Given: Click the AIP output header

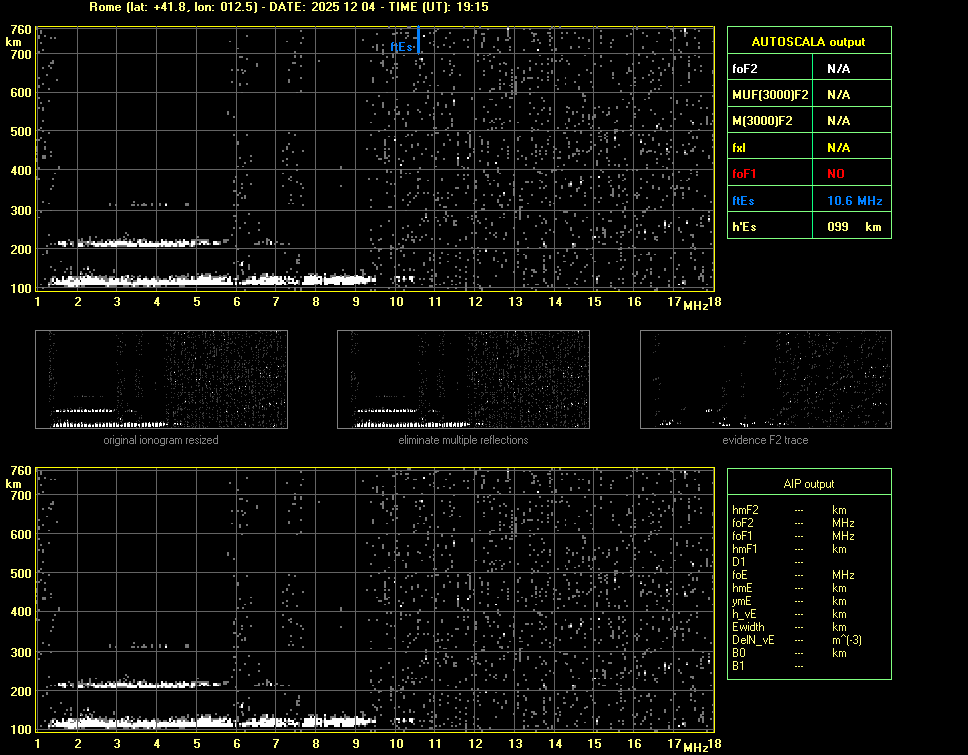Looking at the screenshot, I should [x=808, y=484].
